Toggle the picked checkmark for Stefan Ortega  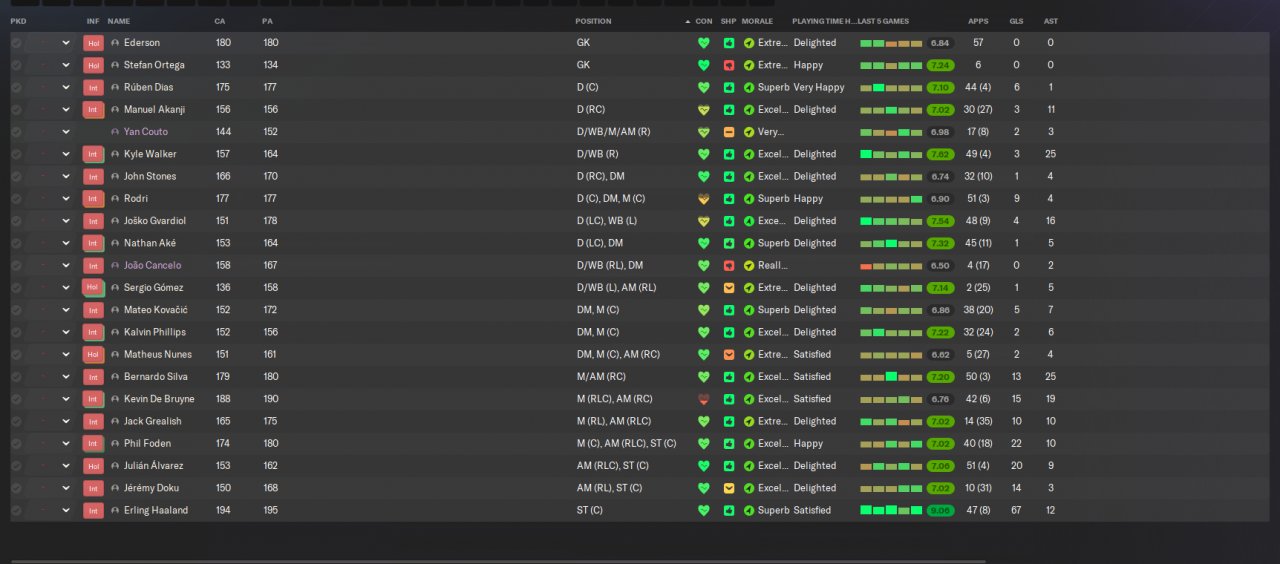[16, 65]
